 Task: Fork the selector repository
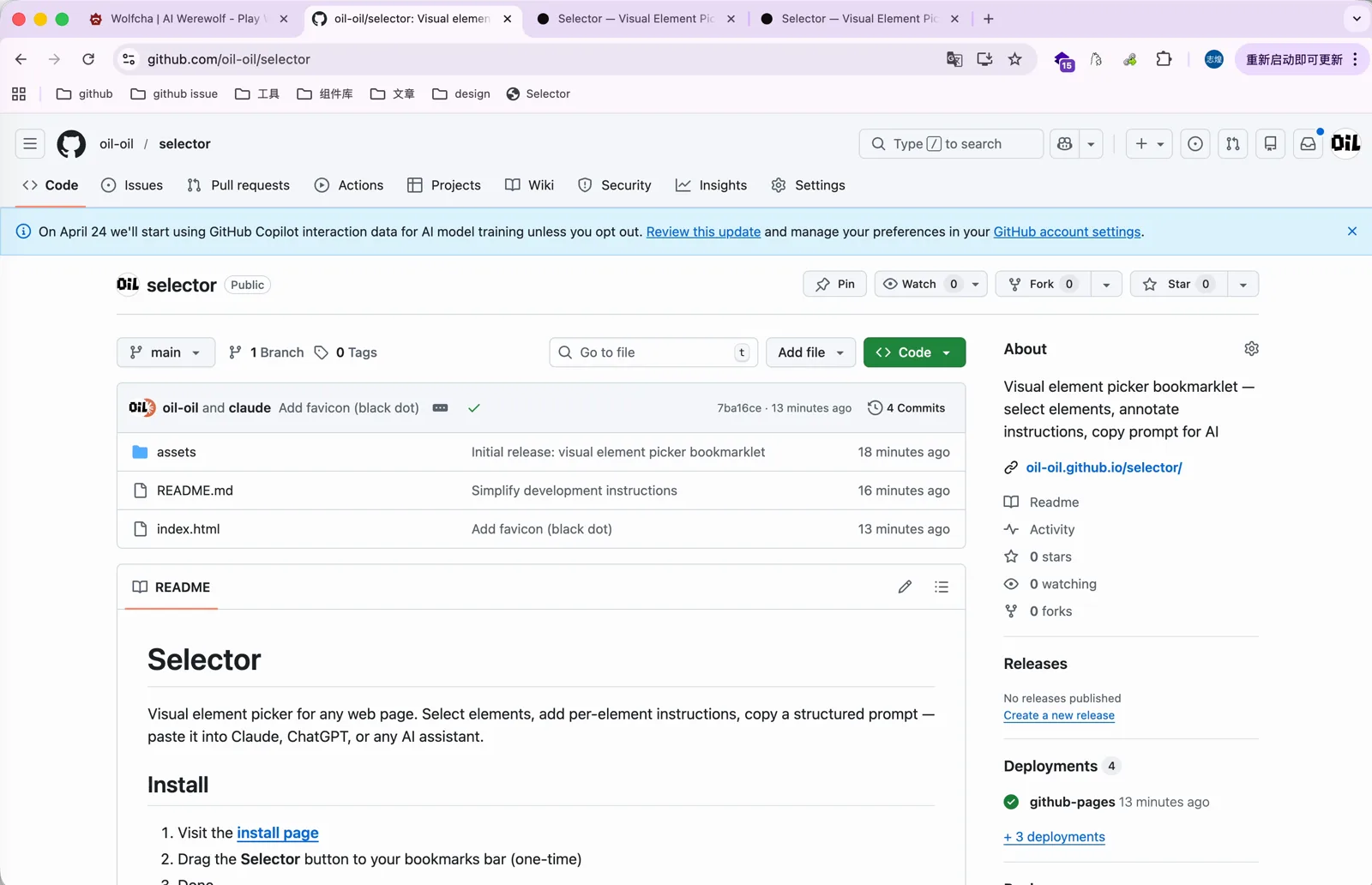[x=1043, y=284]
